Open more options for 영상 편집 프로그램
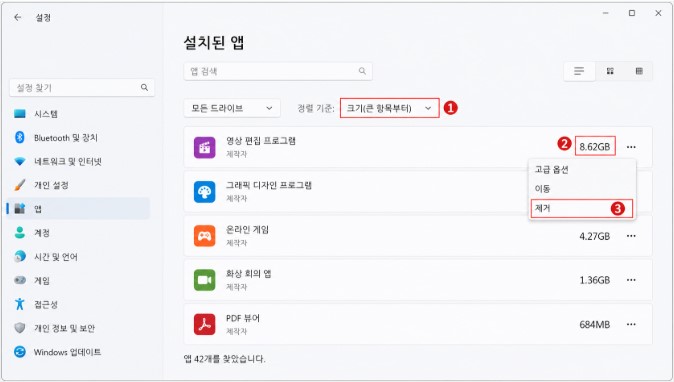Viewport: 674px width, 382px height. click(631, 147)
